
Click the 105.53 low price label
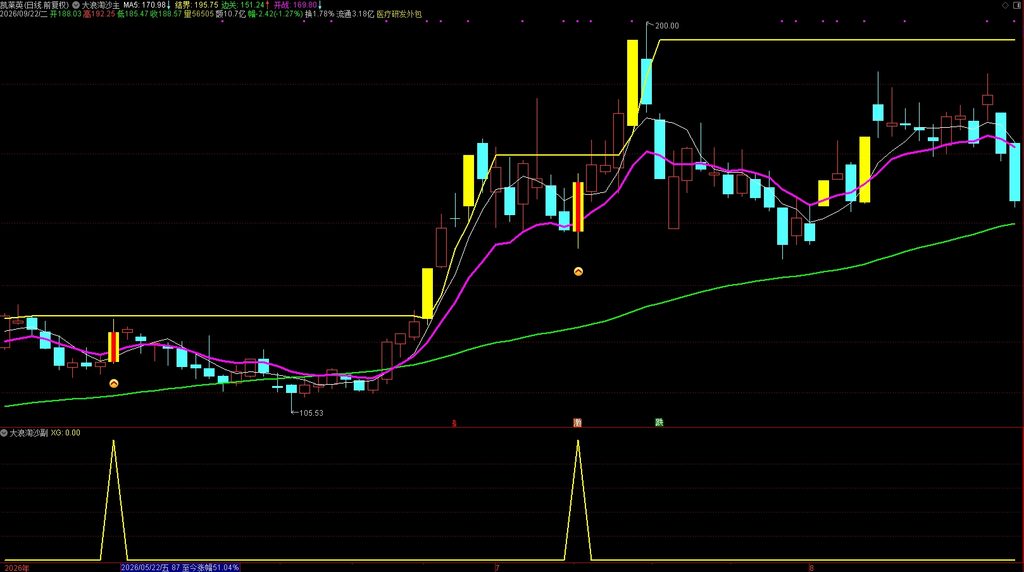[x=311, y=413]
